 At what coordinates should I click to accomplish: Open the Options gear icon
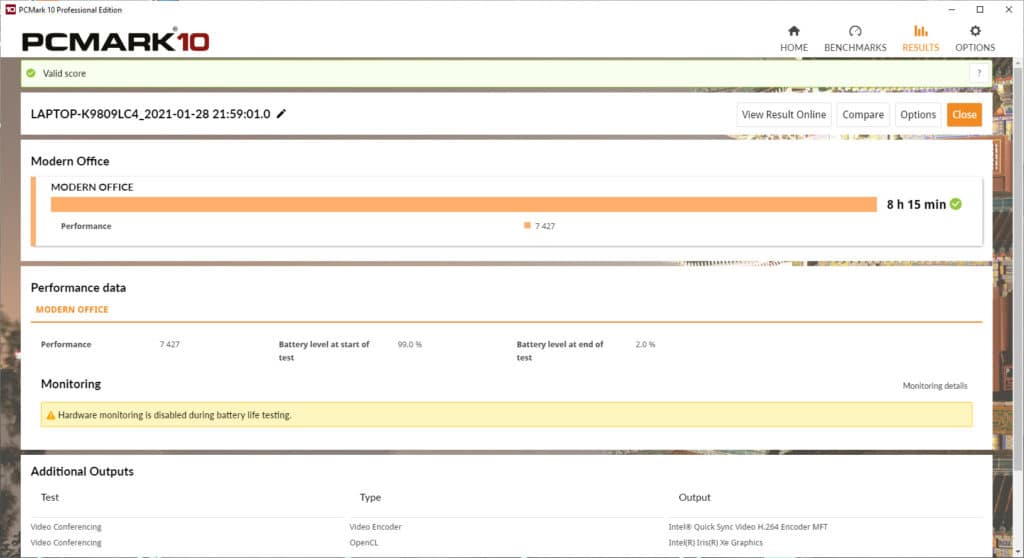[x=975, y=31]
